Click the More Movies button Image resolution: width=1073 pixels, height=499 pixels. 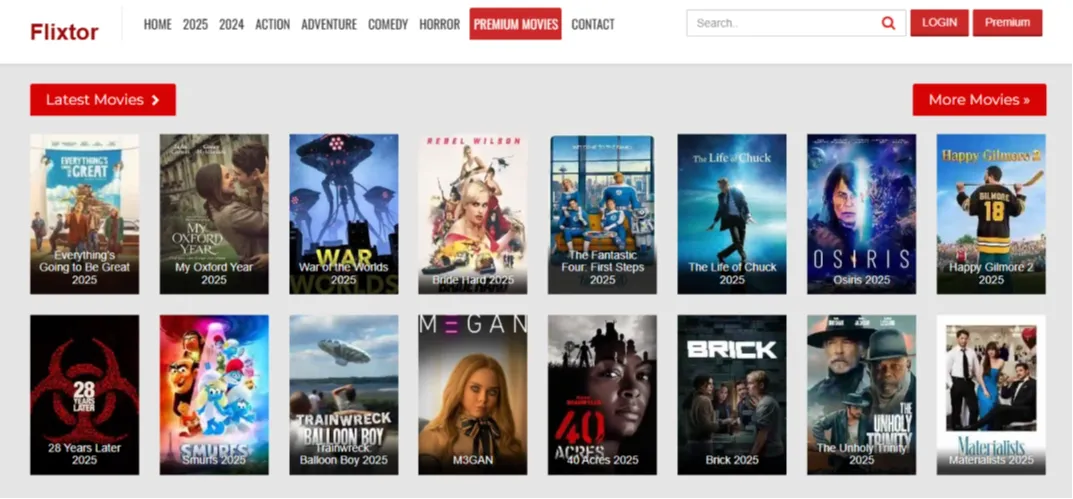coord(979,100)
